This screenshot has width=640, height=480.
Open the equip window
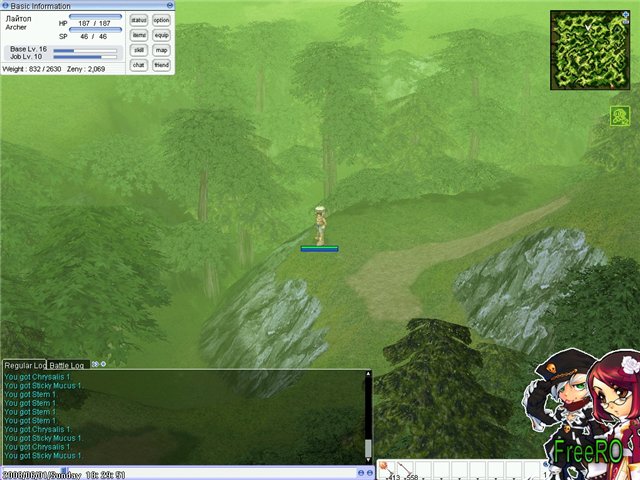[x=161, y=35]
